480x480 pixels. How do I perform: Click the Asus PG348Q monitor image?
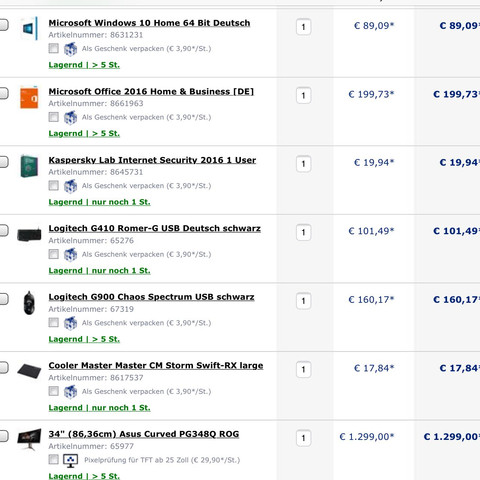(x=29, y=440)
